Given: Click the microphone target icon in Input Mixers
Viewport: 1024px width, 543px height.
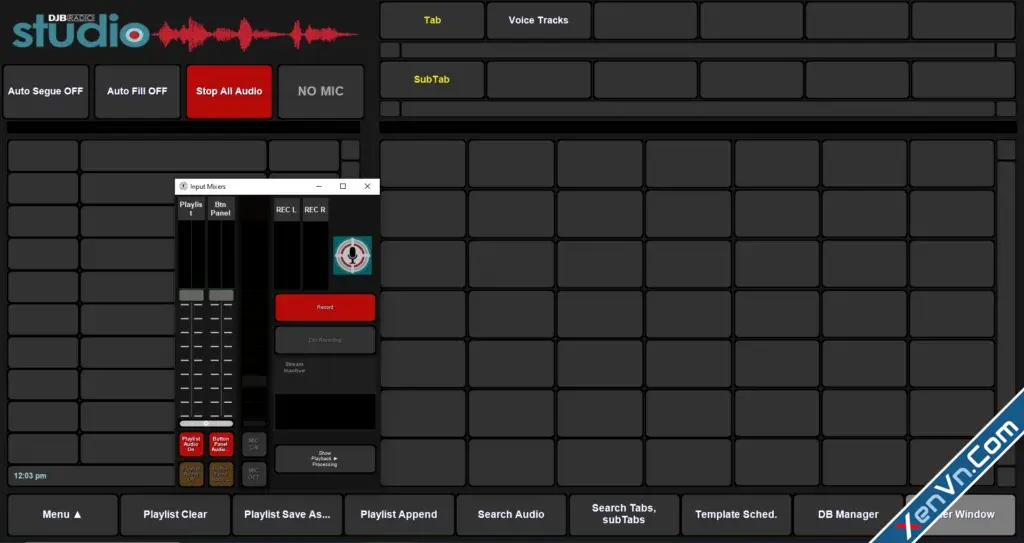Looking at the screenshot, I should (x=353, y=255).
